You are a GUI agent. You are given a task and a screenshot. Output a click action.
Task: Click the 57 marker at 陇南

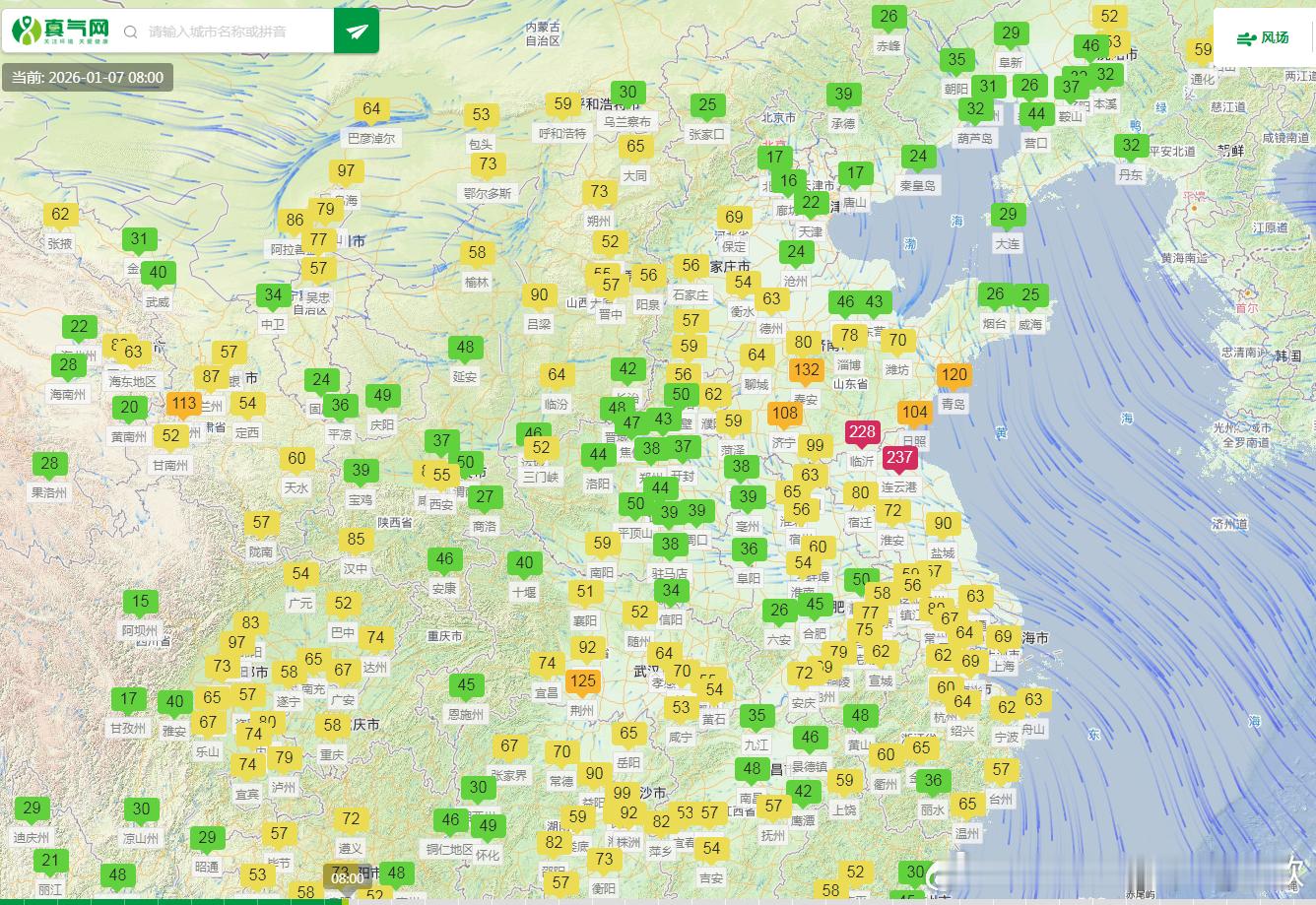pyautogui.click(x=261, y=524)
